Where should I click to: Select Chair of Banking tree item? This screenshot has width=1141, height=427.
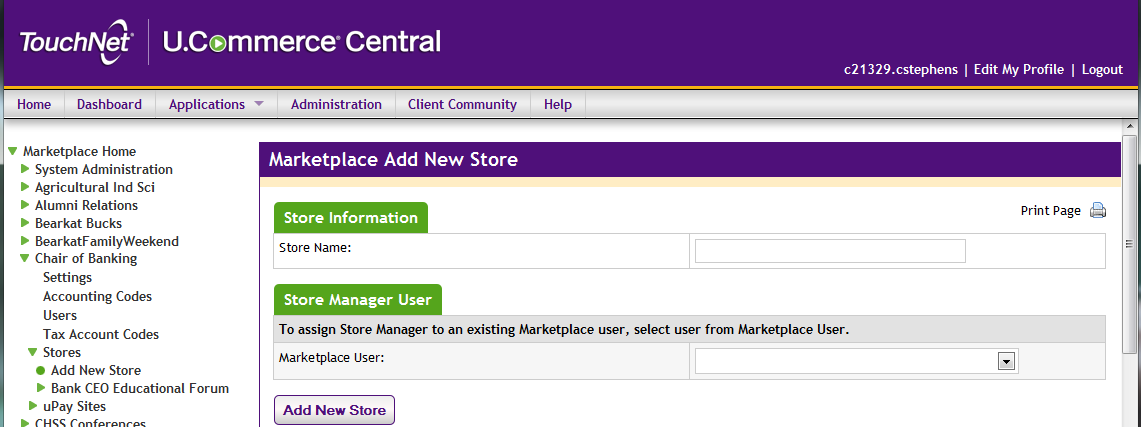tap(86, 258)
